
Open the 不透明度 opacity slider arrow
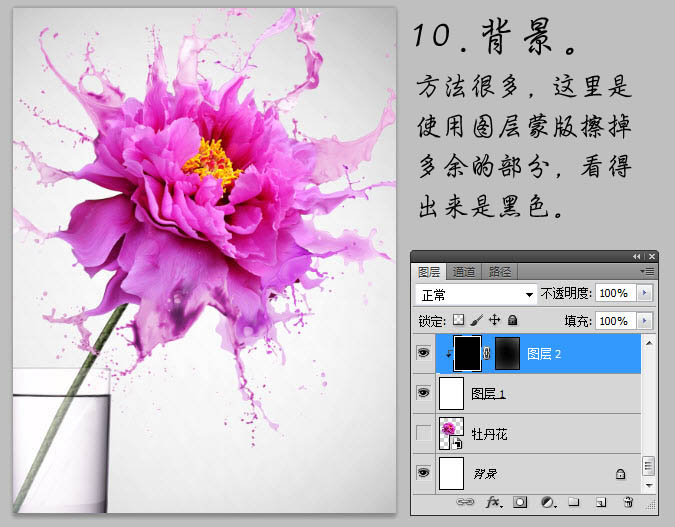645,295
